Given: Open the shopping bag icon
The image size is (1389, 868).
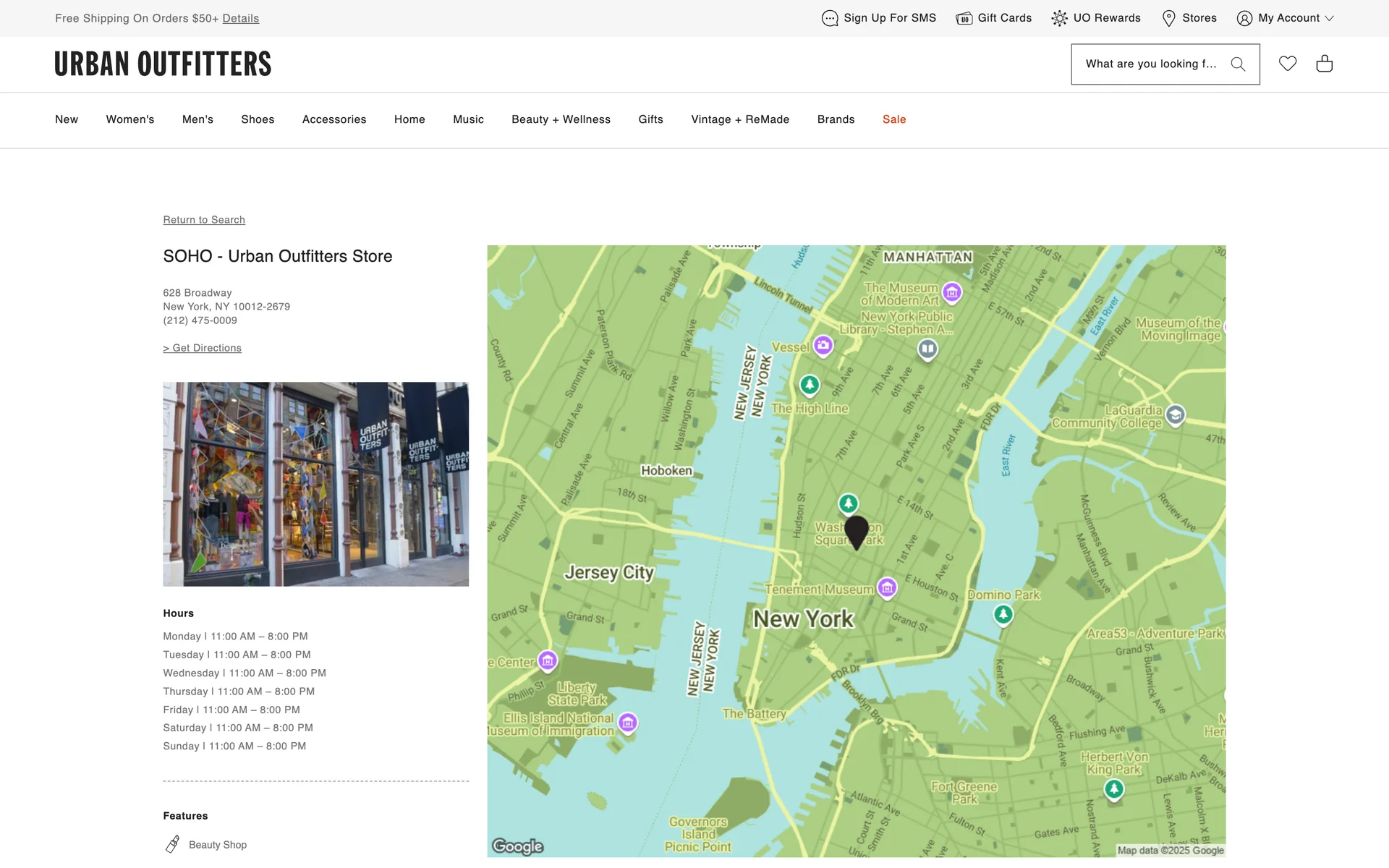Looking at the screenshot, I should 1324,64.
